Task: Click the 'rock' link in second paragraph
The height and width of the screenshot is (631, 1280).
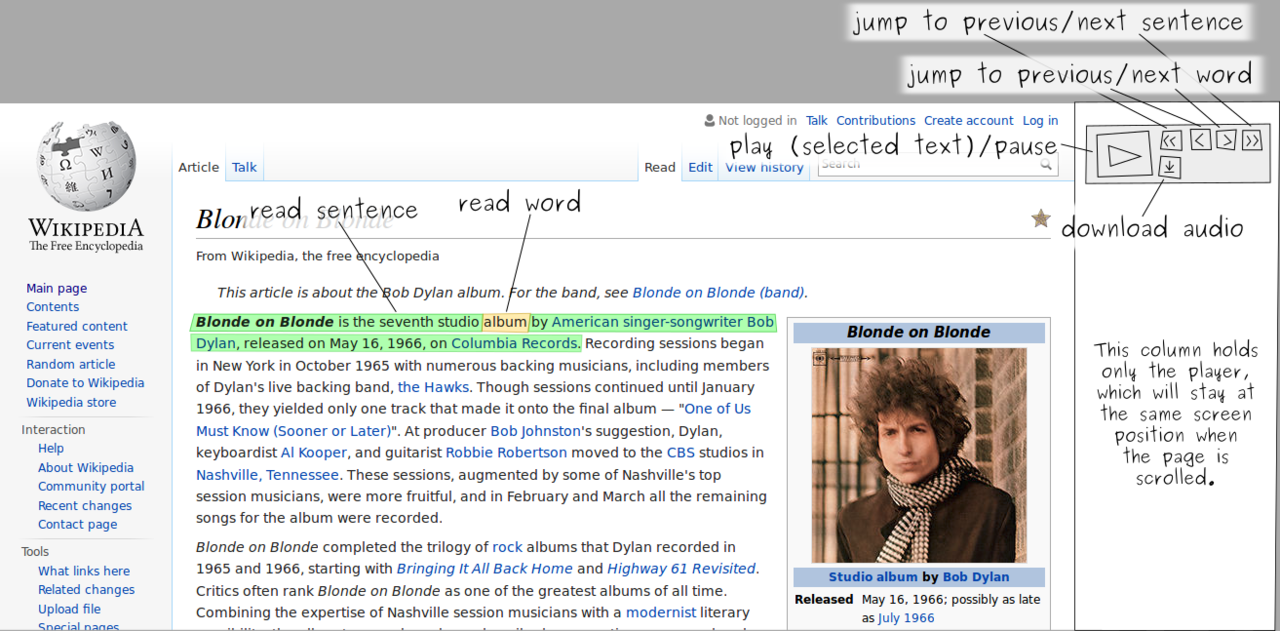Action: click(x=507, y=547)
